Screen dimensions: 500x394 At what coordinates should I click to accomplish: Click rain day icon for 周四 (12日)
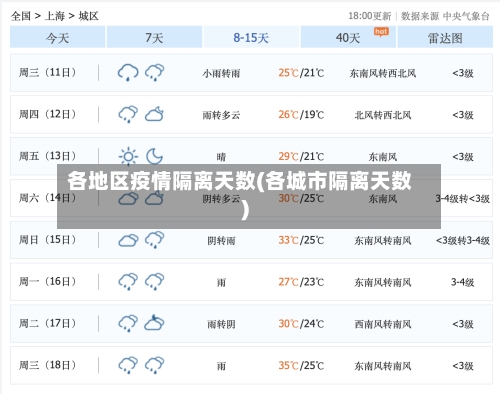128,114
